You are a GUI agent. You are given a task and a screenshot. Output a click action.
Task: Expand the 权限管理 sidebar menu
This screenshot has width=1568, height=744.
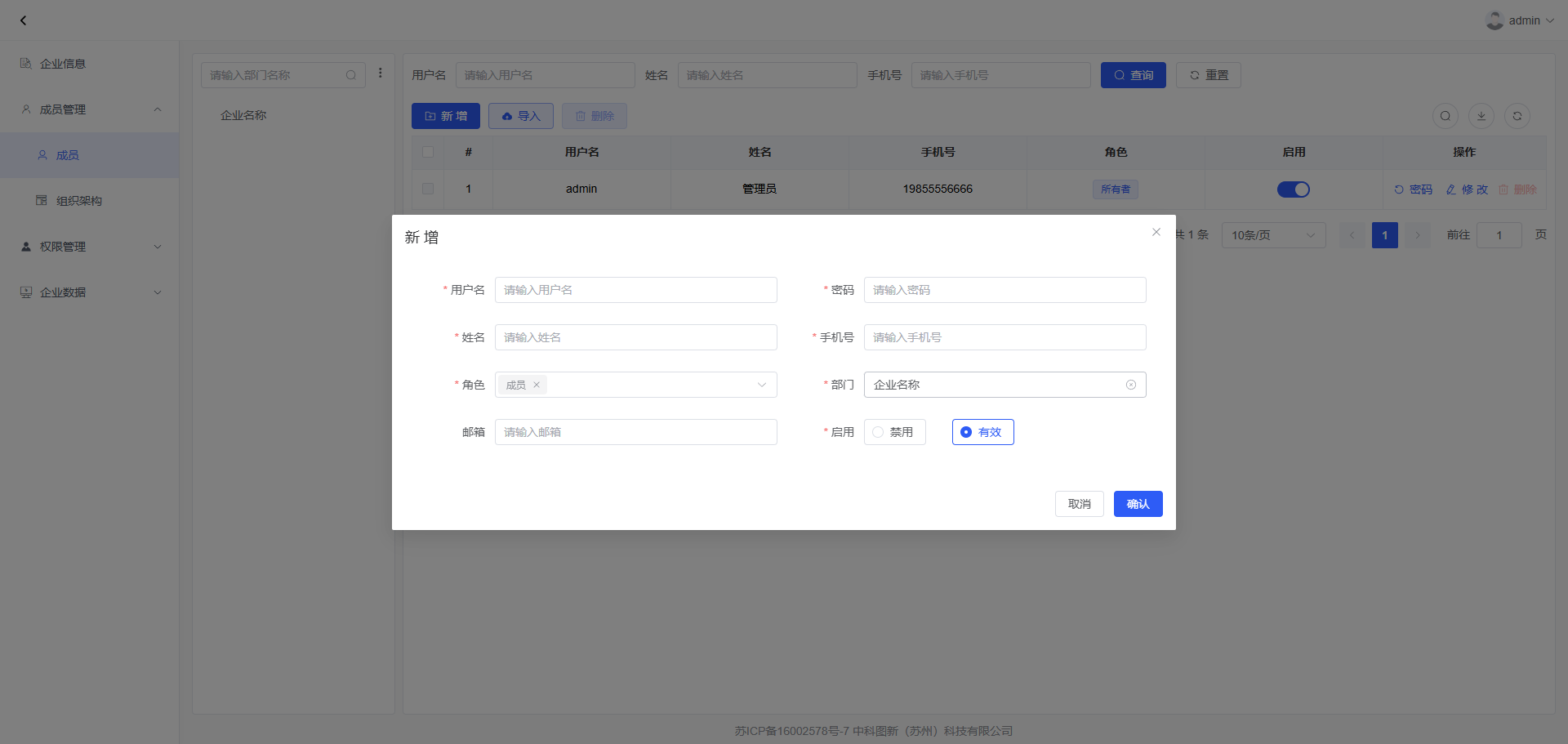tap(90, 247)
